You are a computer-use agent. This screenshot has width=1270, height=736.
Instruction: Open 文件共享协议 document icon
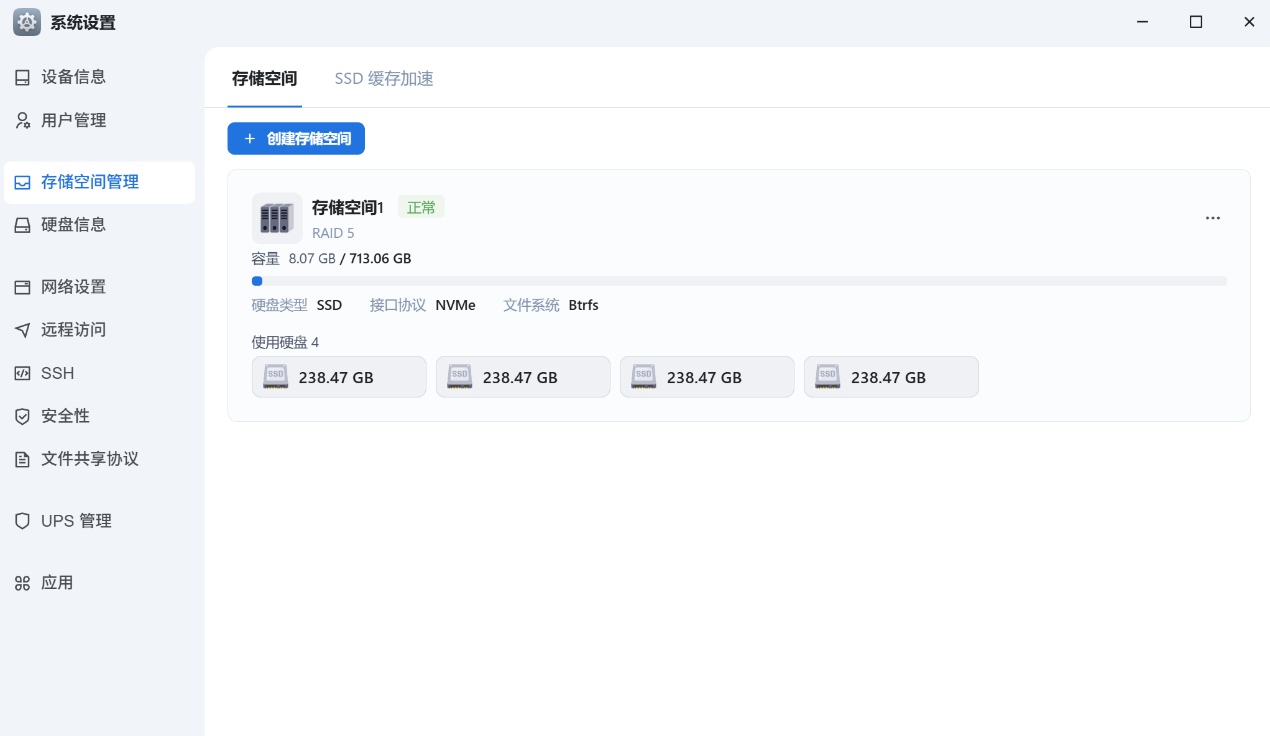22,459
